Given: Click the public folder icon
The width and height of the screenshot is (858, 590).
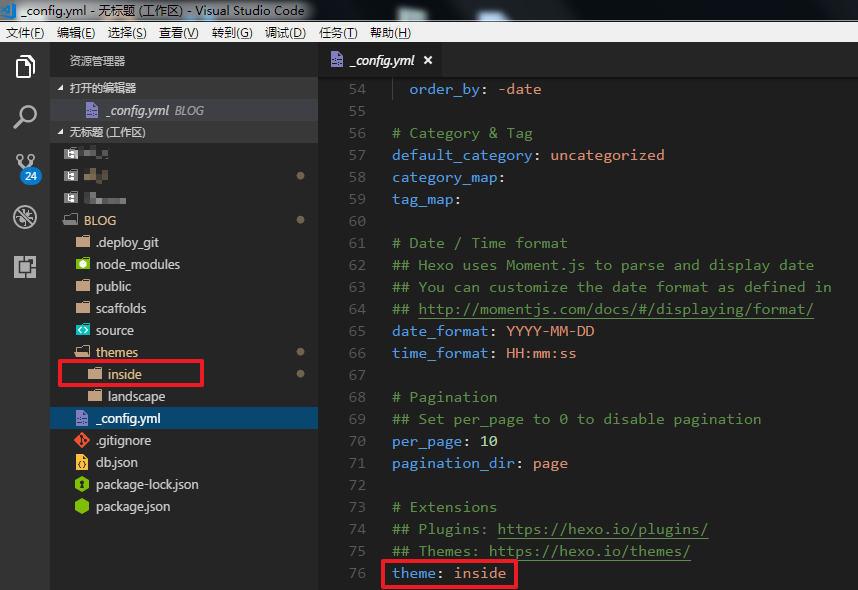Looking at the screenshot, I should tap(83, 286).
